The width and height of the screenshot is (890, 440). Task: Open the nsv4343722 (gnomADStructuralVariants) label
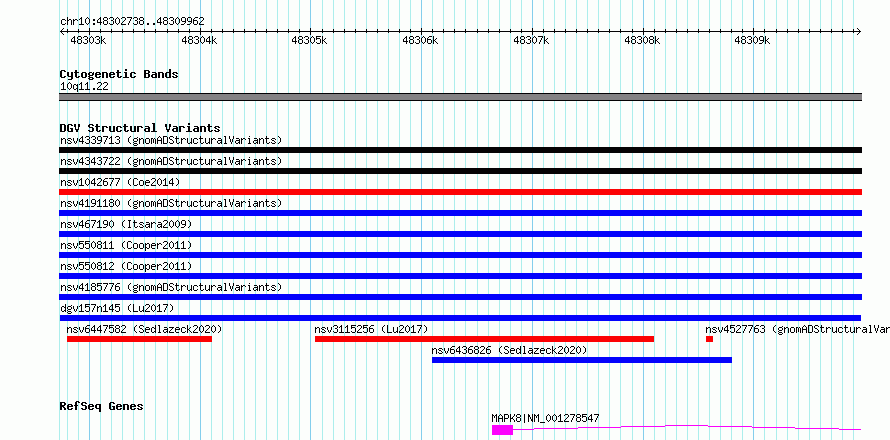pyautogui.click(x=171, y=161)
